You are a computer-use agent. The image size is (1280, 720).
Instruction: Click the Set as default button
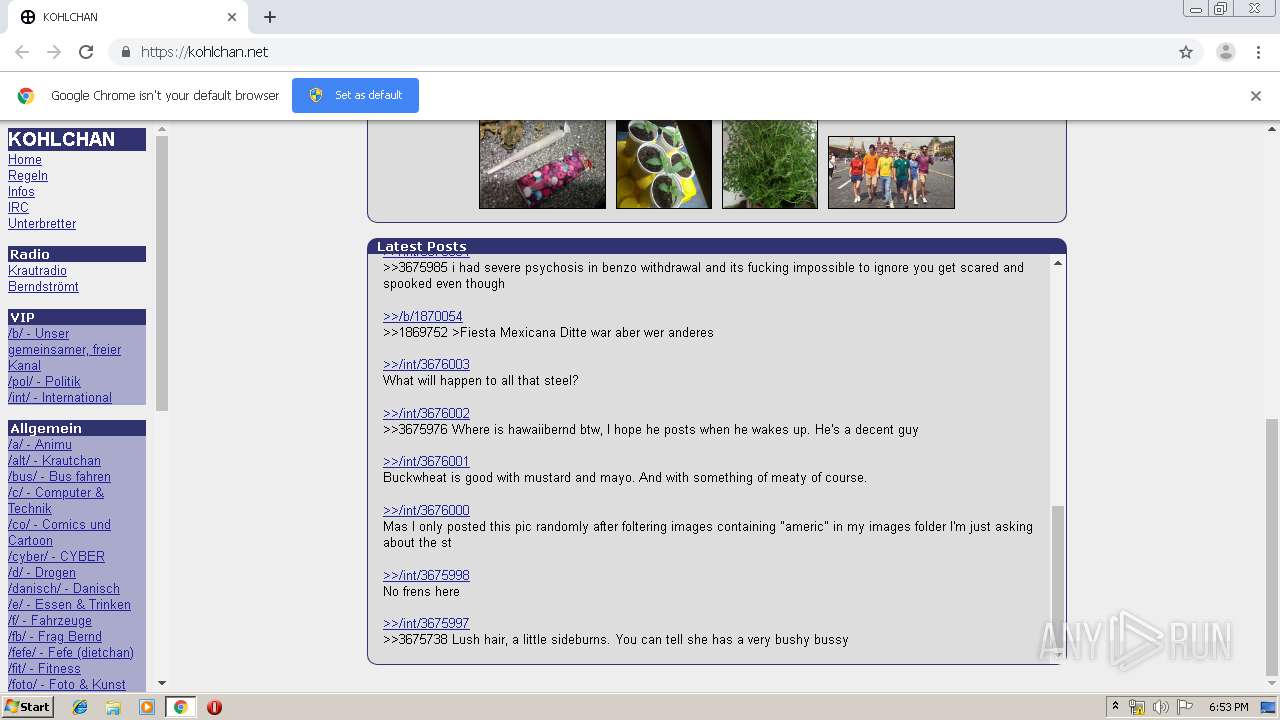click(355, 95)
